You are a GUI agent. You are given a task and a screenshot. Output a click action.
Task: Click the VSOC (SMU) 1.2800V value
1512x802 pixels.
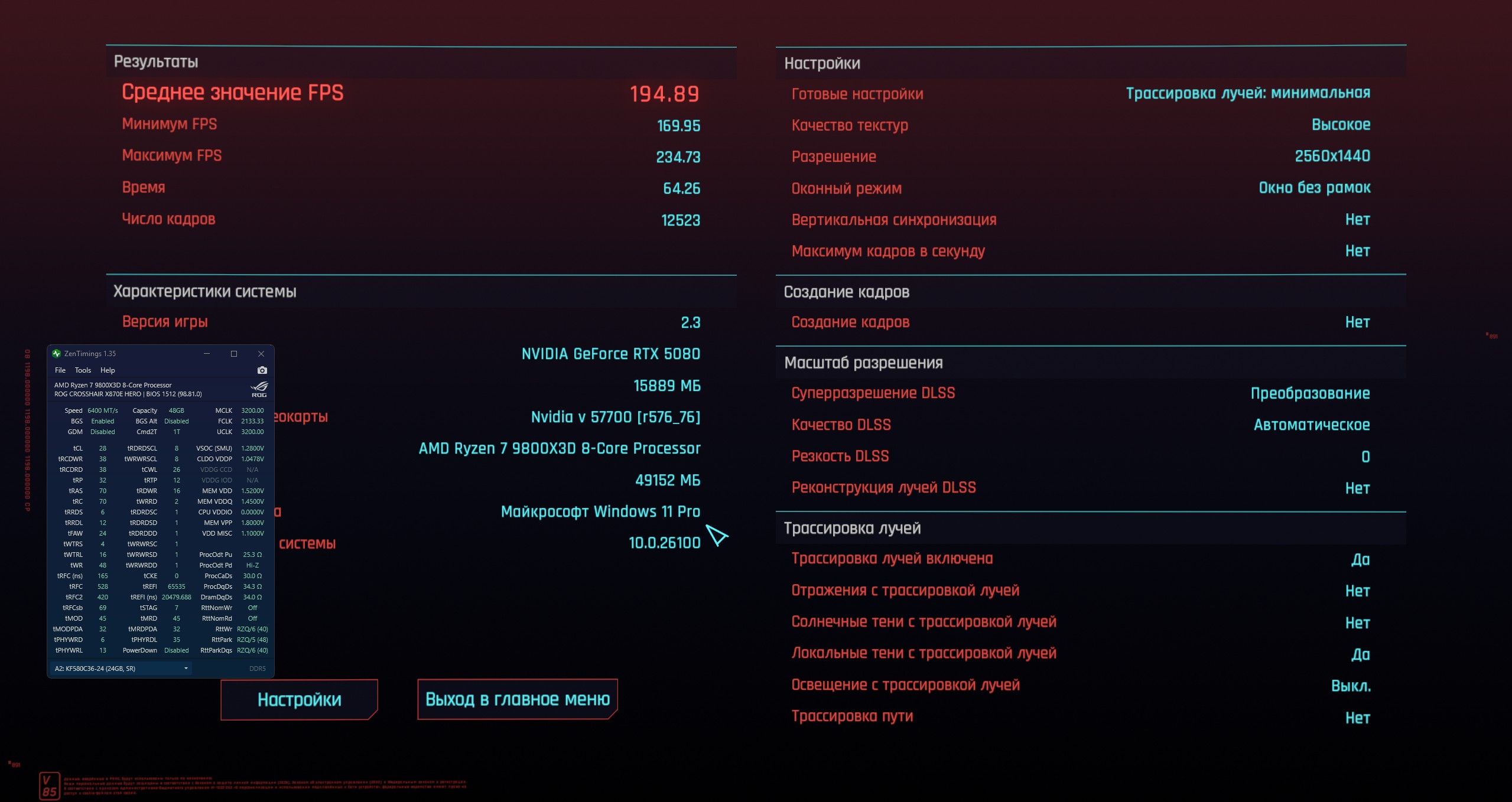click(x=252, y=448)
